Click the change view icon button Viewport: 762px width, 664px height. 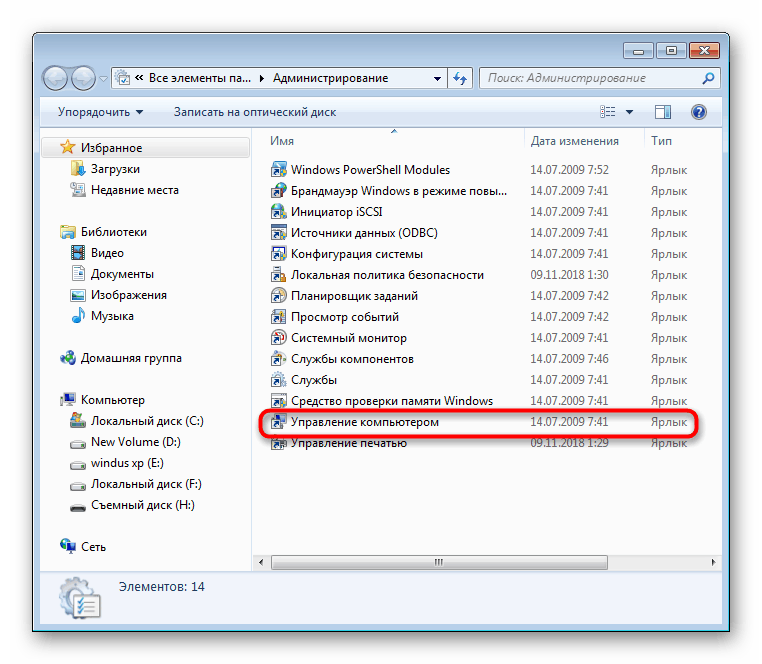608,112
